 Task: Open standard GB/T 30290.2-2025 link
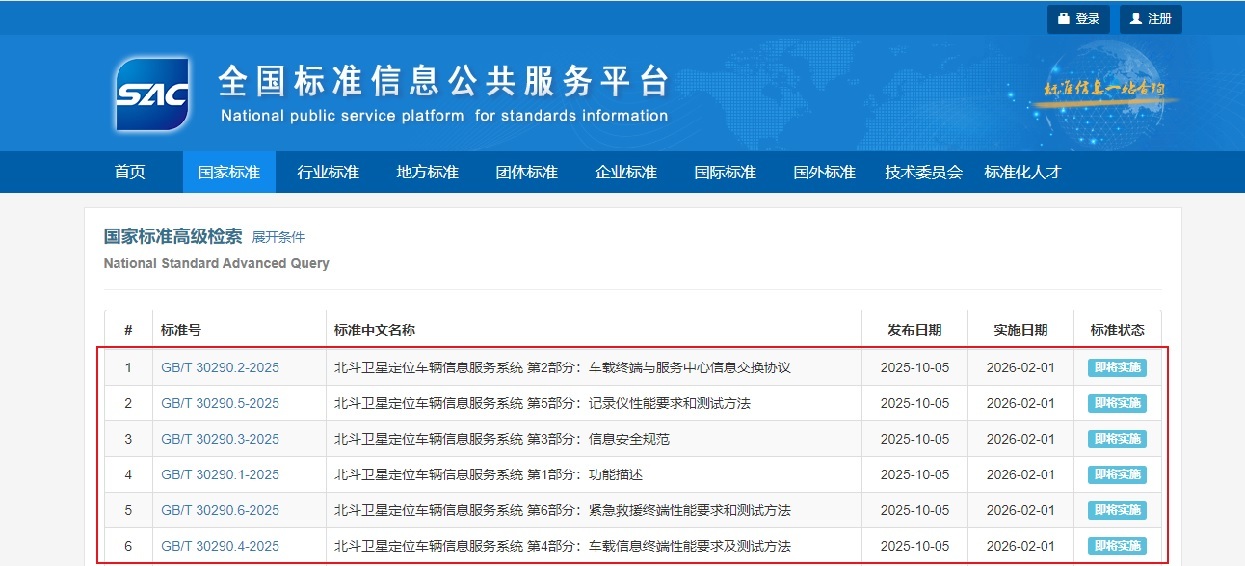click(x=219, y=368)
